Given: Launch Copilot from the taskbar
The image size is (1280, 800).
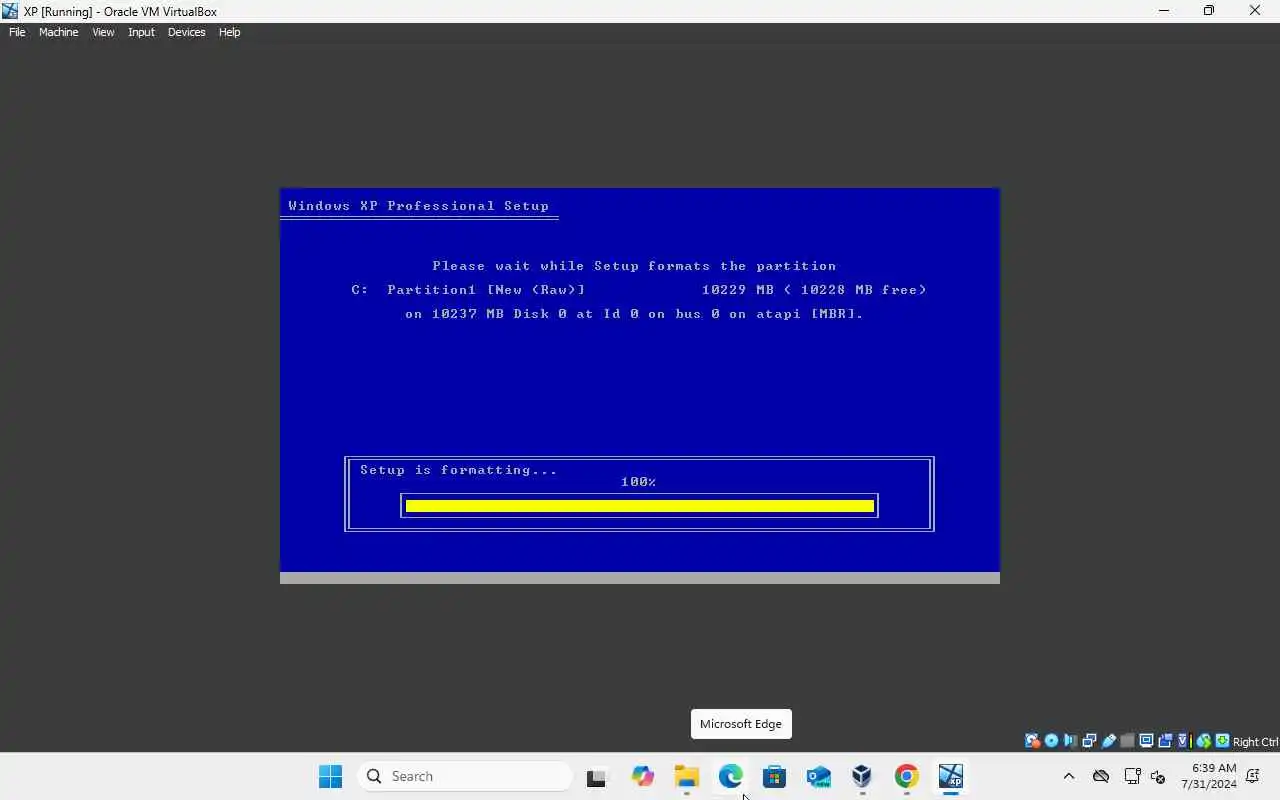Looking at the screenshot, I should tap(642, 776).
